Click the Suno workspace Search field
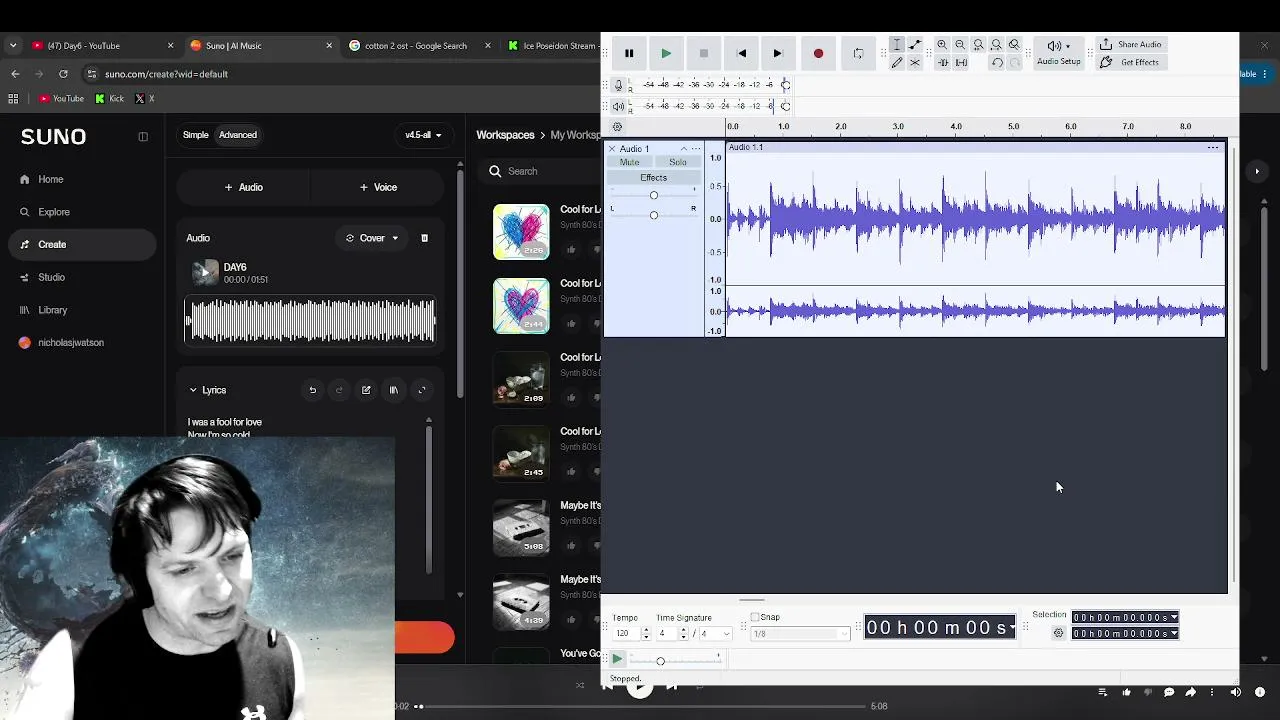This screenshot has height=720, width=1280. click(x=540, y=171)
